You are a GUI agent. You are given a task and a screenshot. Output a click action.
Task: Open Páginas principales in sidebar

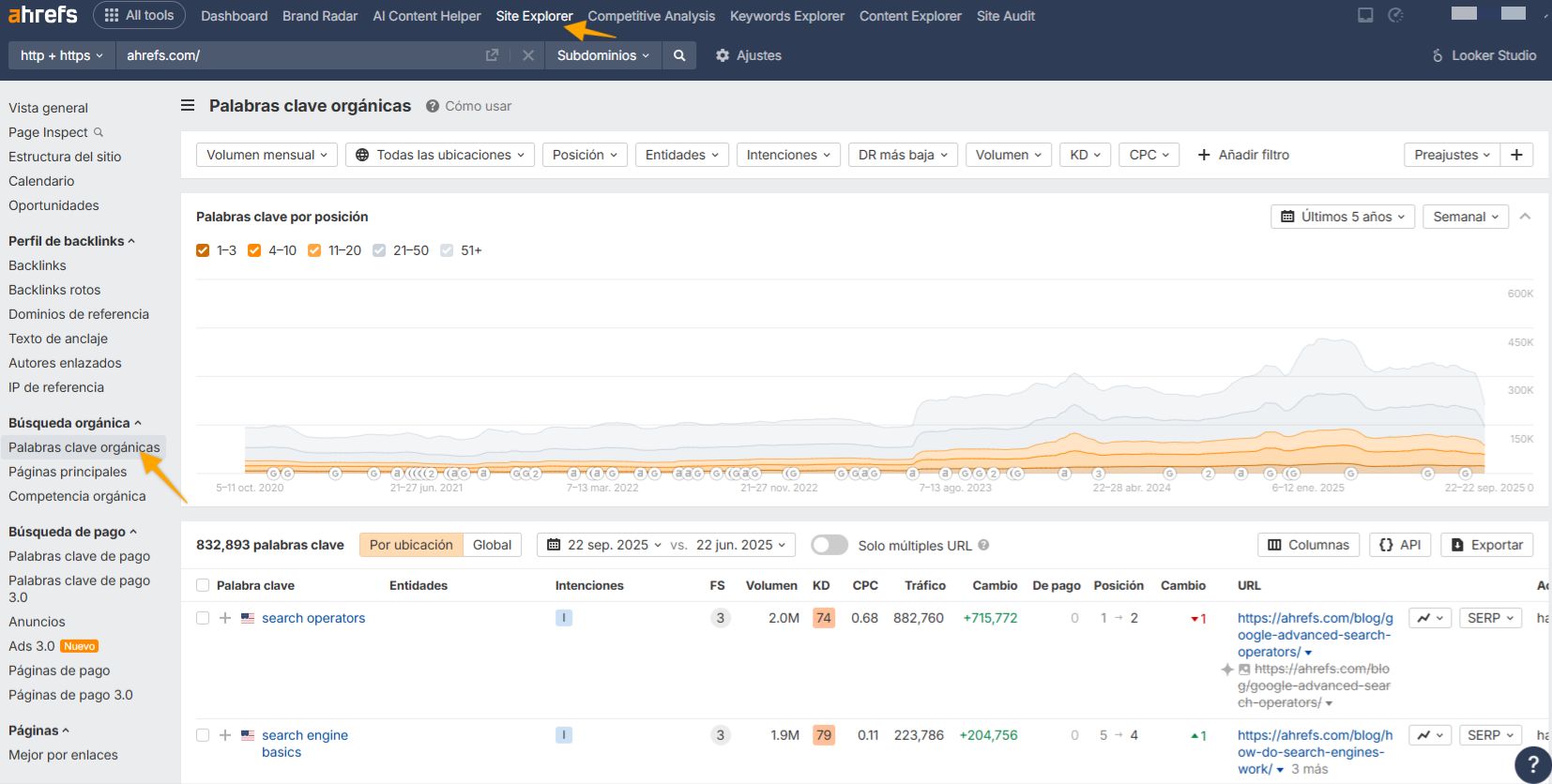pyautogui.click(x=68, y=472)
